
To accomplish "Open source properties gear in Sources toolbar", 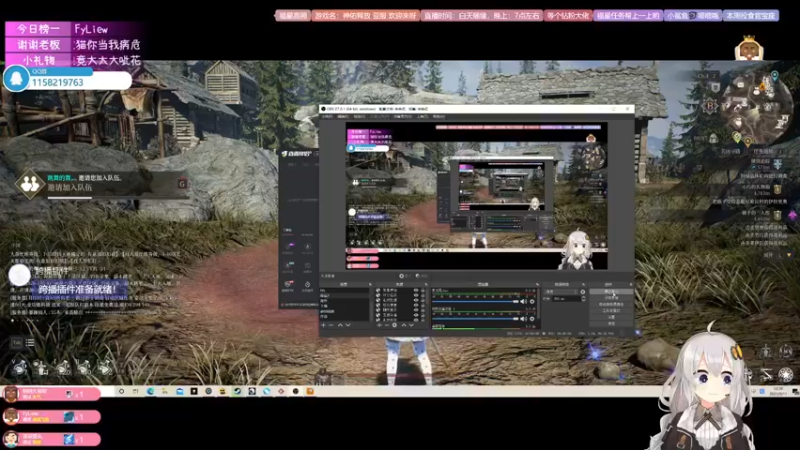I will coord(394,325).
